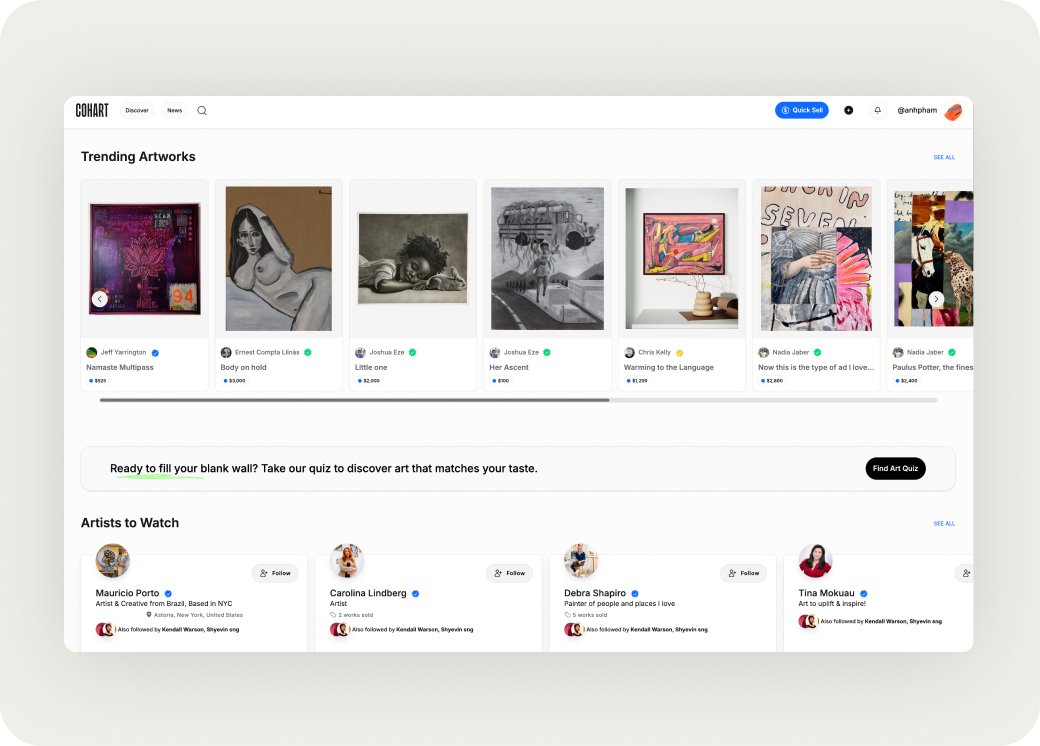Click Jeff Yarrington's blue verified badge

coord(155,353)
